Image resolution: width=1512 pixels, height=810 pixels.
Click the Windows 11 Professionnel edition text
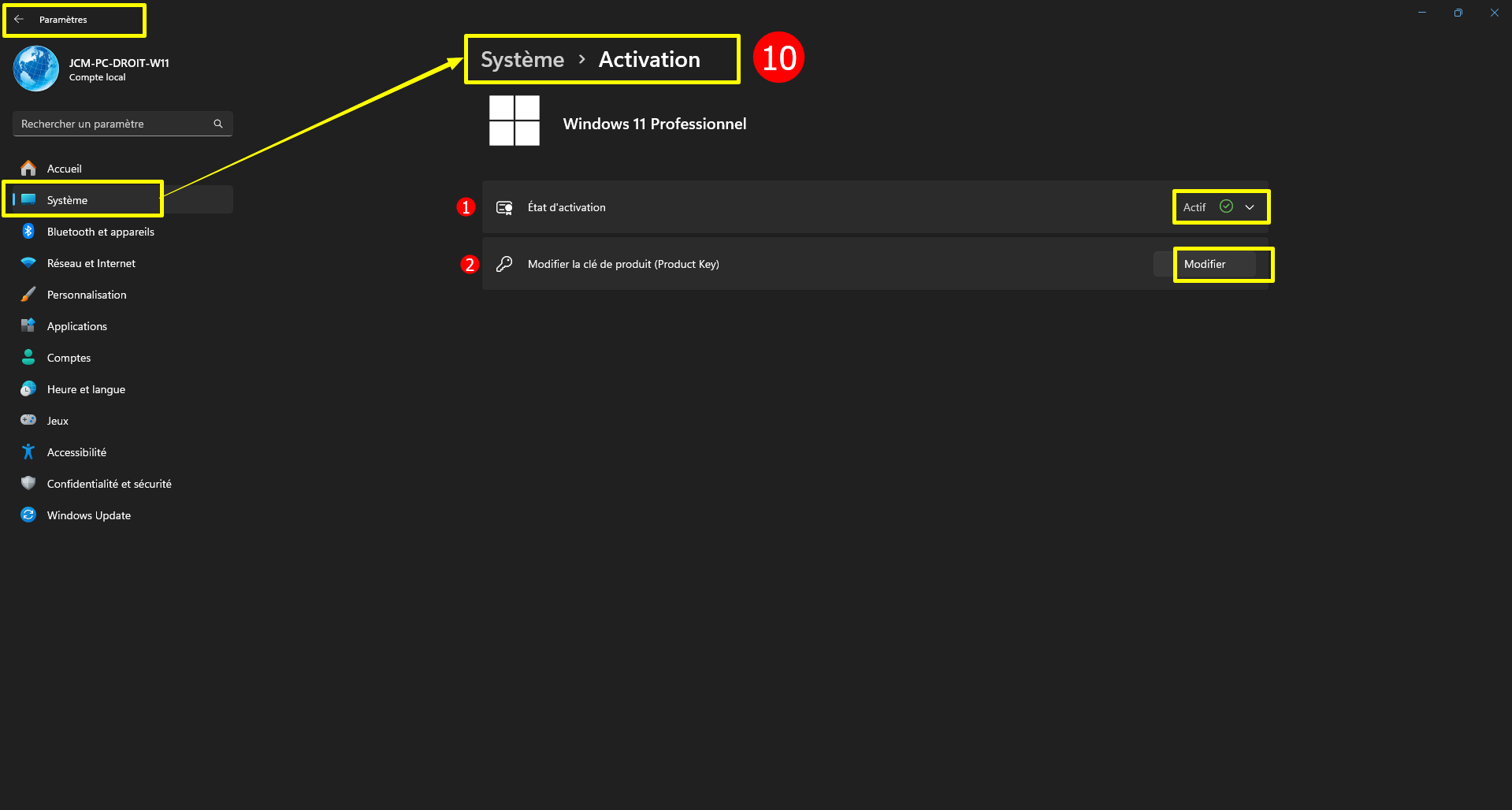coord(655,124)
